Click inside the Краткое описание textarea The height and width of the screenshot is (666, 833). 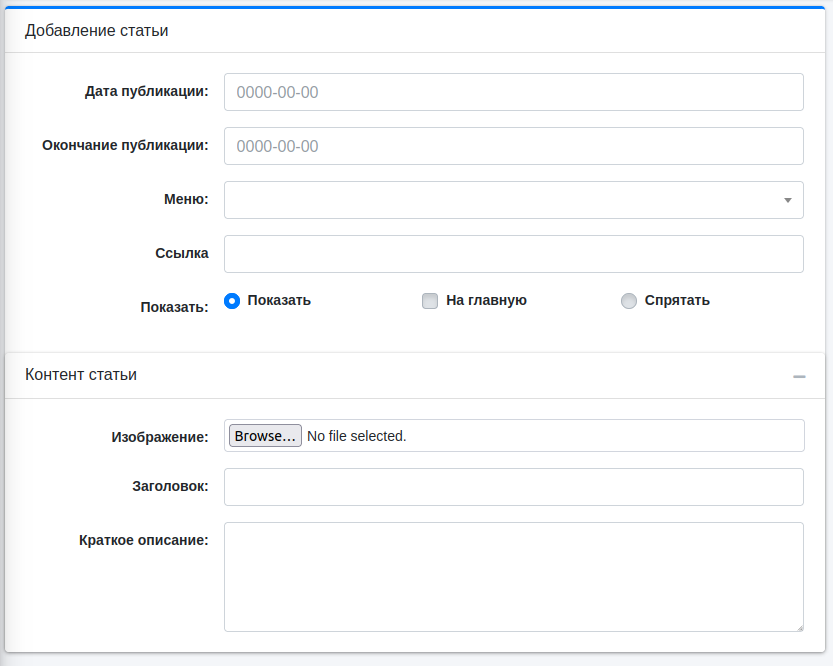[513, 576]
